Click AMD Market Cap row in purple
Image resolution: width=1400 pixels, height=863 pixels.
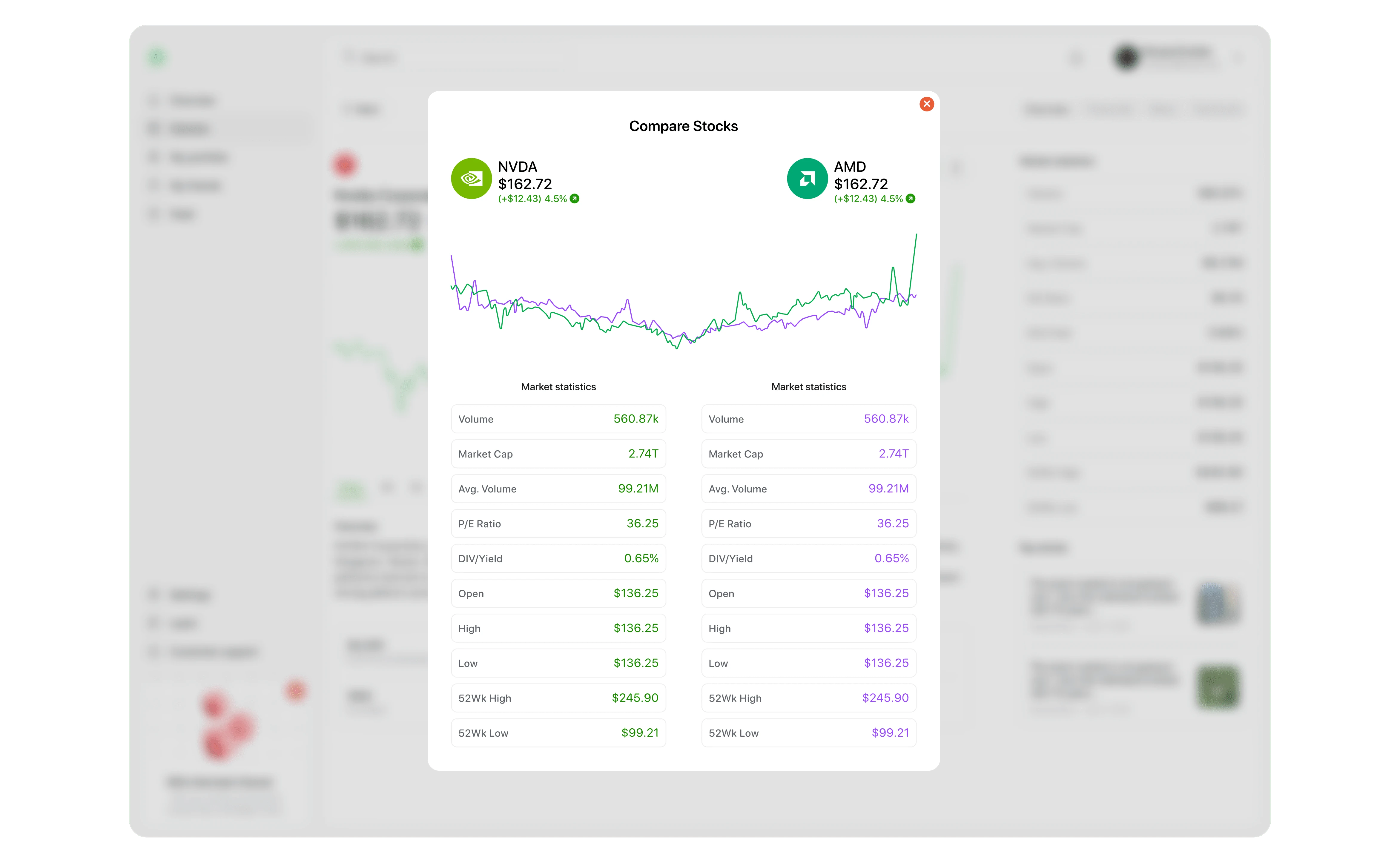(x=808, y=454)
